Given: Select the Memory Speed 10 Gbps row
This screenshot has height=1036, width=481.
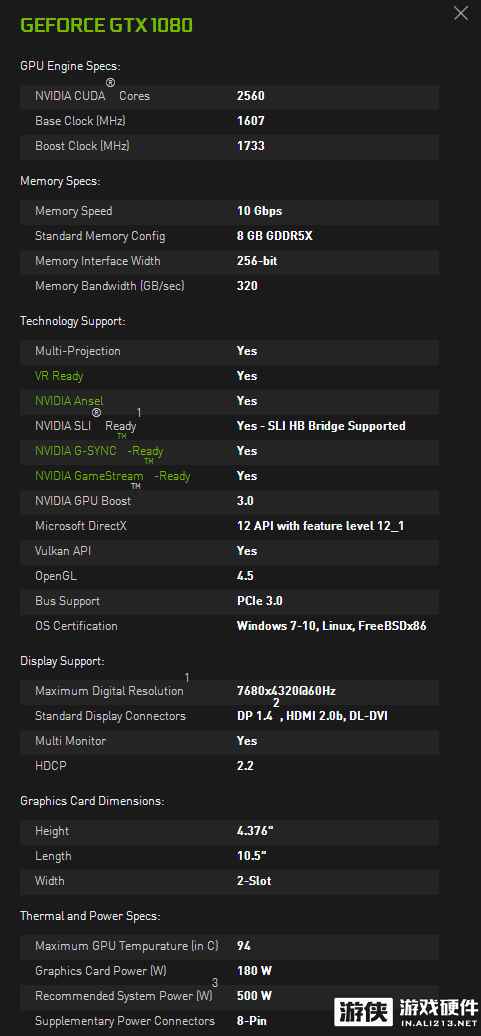Looking at the screenshot, I should pos(229,212).
